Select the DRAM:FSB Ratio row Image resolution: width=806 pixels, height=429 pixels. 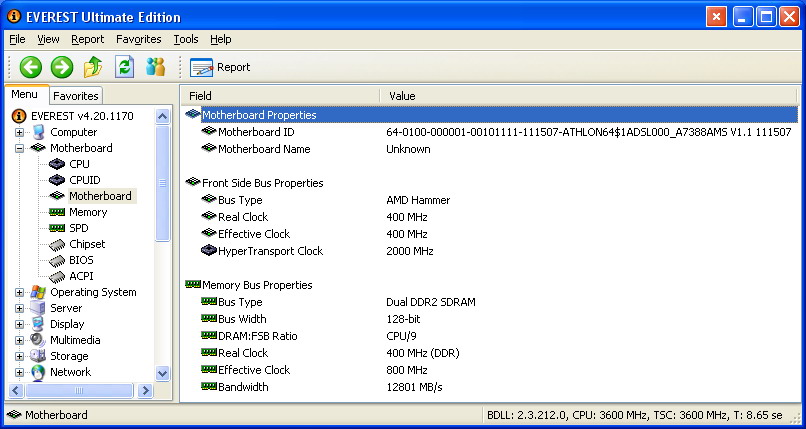point(491,336)
